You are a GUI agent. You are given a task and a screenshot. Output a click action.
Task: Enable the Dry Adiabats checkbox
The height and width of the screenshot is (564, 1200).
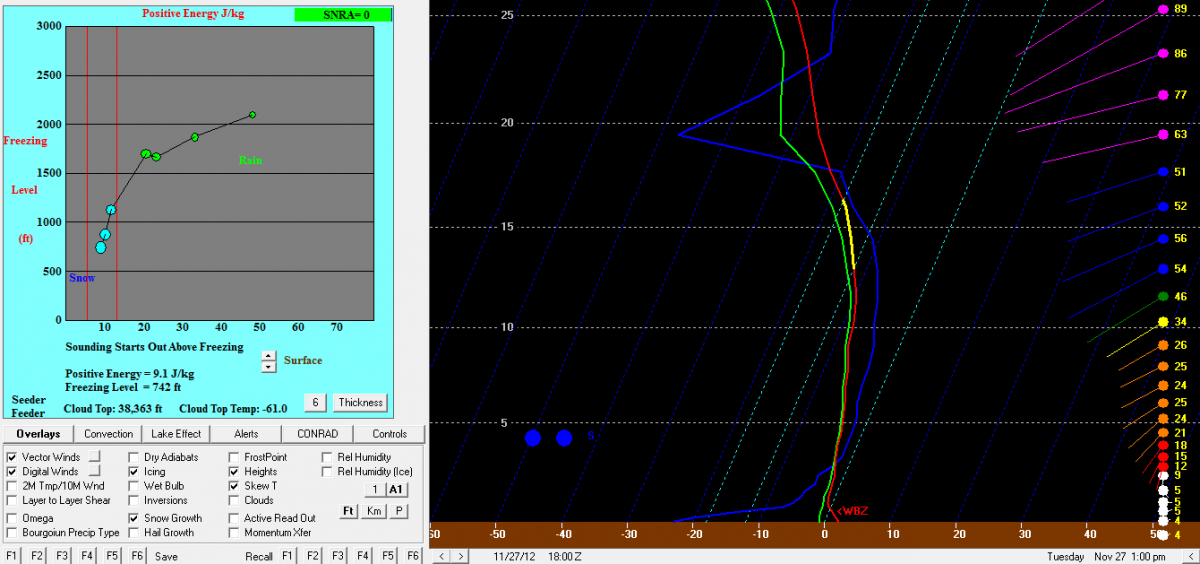pyautogui.click(x=134, y=457)
